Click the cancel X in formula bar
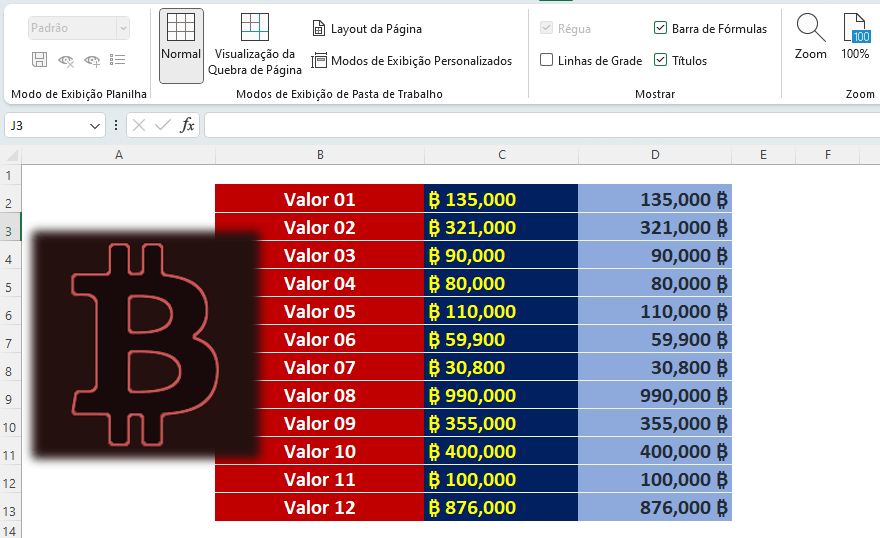 pyautogui.click(x=139, y=125)
